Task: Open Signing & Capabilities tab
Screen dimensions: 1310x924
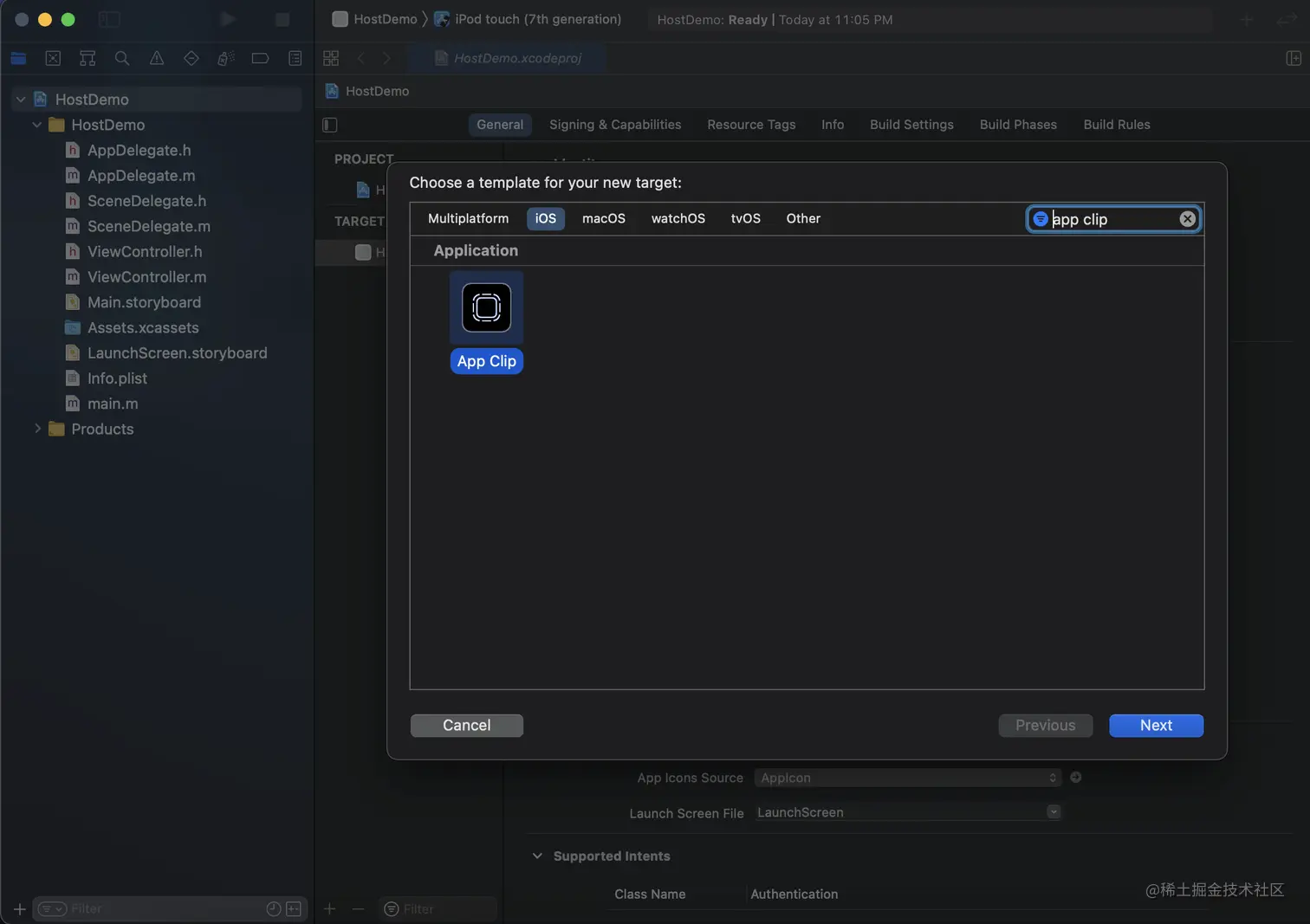Action: (615, 125)
